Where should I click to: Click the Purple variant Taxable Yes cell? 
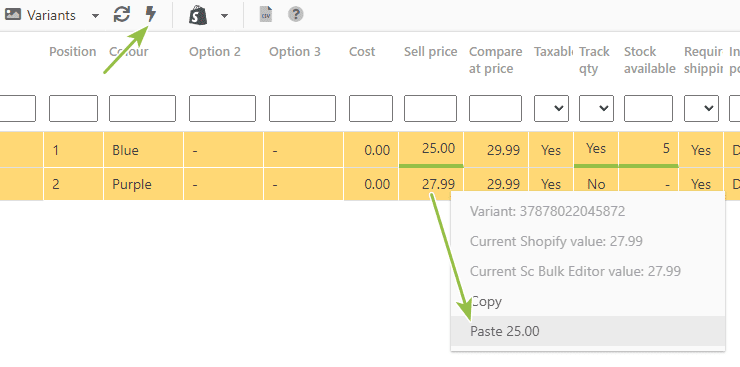pos(551,184)
